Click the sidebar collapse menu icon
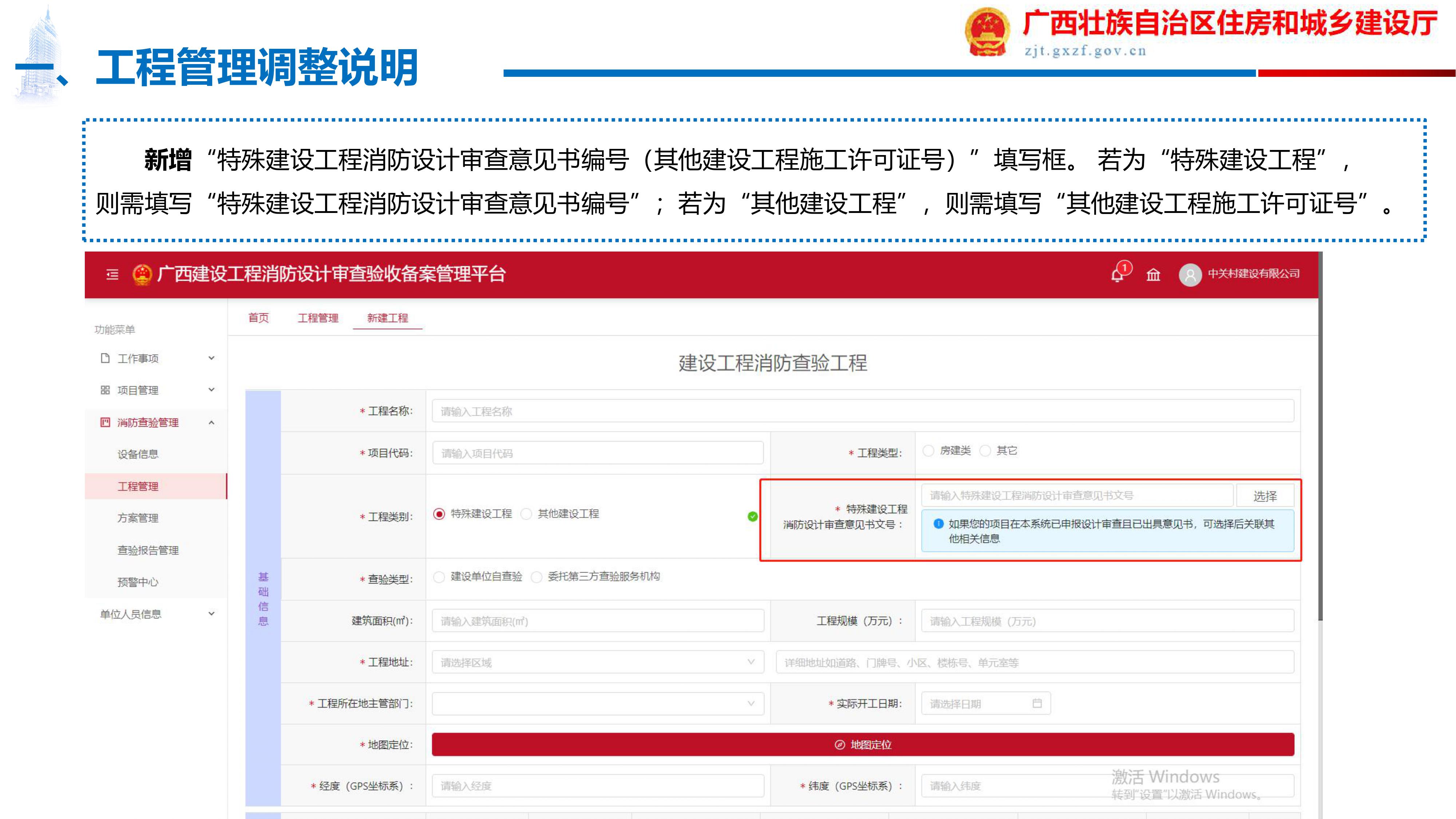 (x=112, y=275)
